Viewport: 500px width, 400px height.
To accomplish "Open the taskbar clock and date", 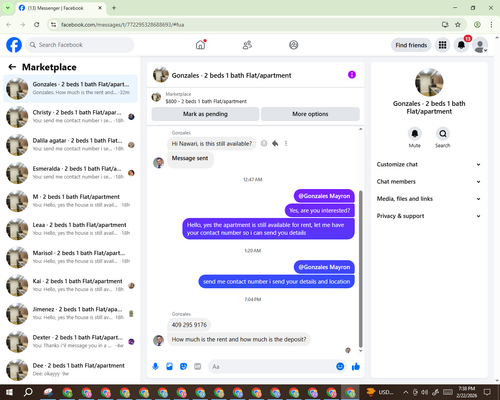I will tap(466, 392).
